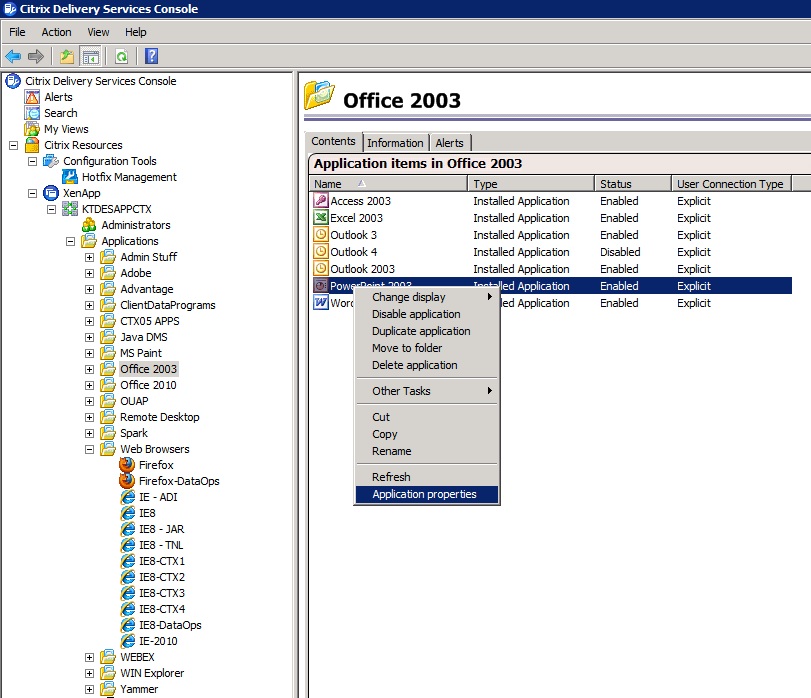Open the Alerts tab

point(449,143)
